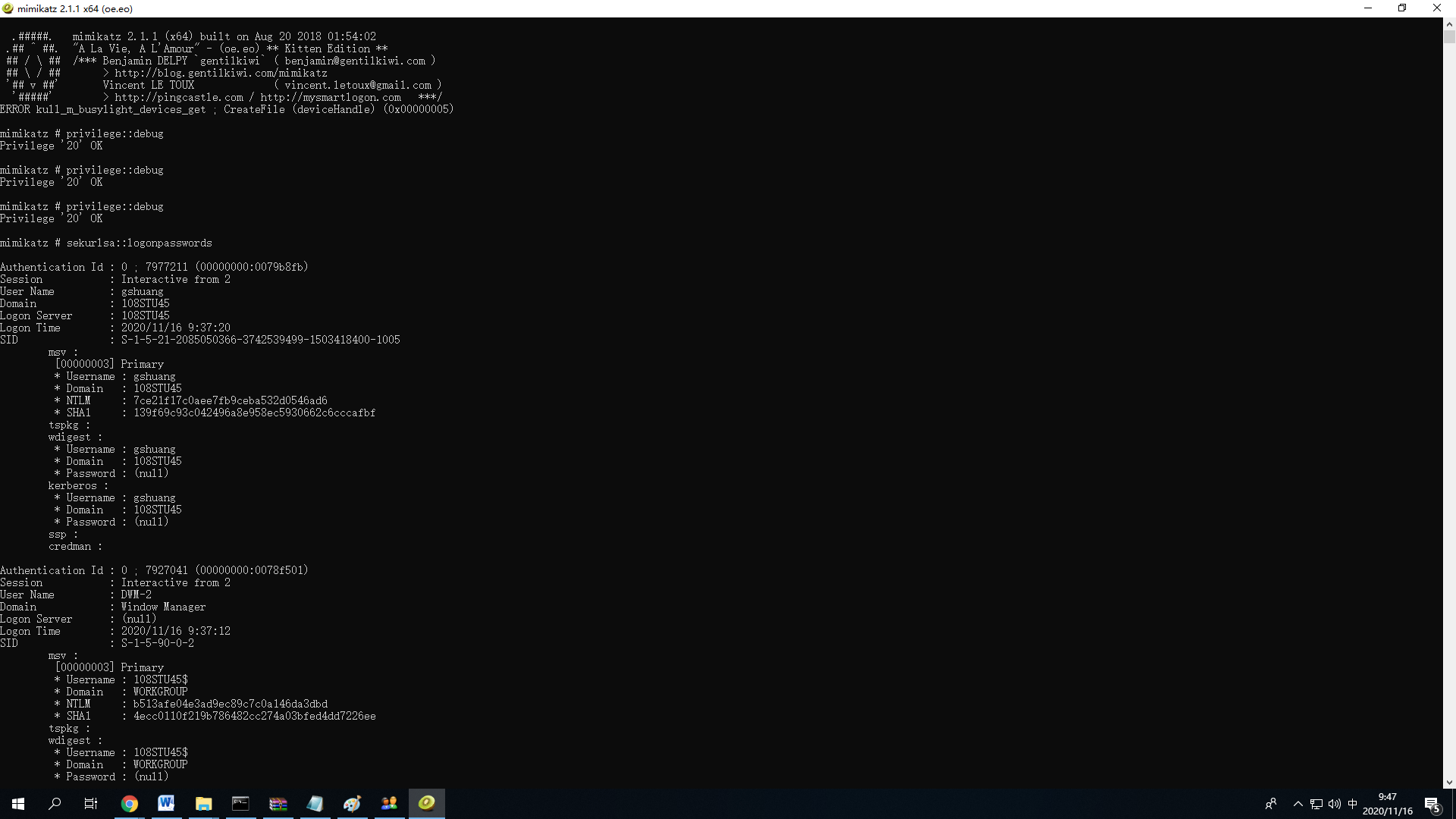Screen dimensions: 1456x819
Task: Open mimikatz title bar system menu icon
Action: [x=8, y=8]
